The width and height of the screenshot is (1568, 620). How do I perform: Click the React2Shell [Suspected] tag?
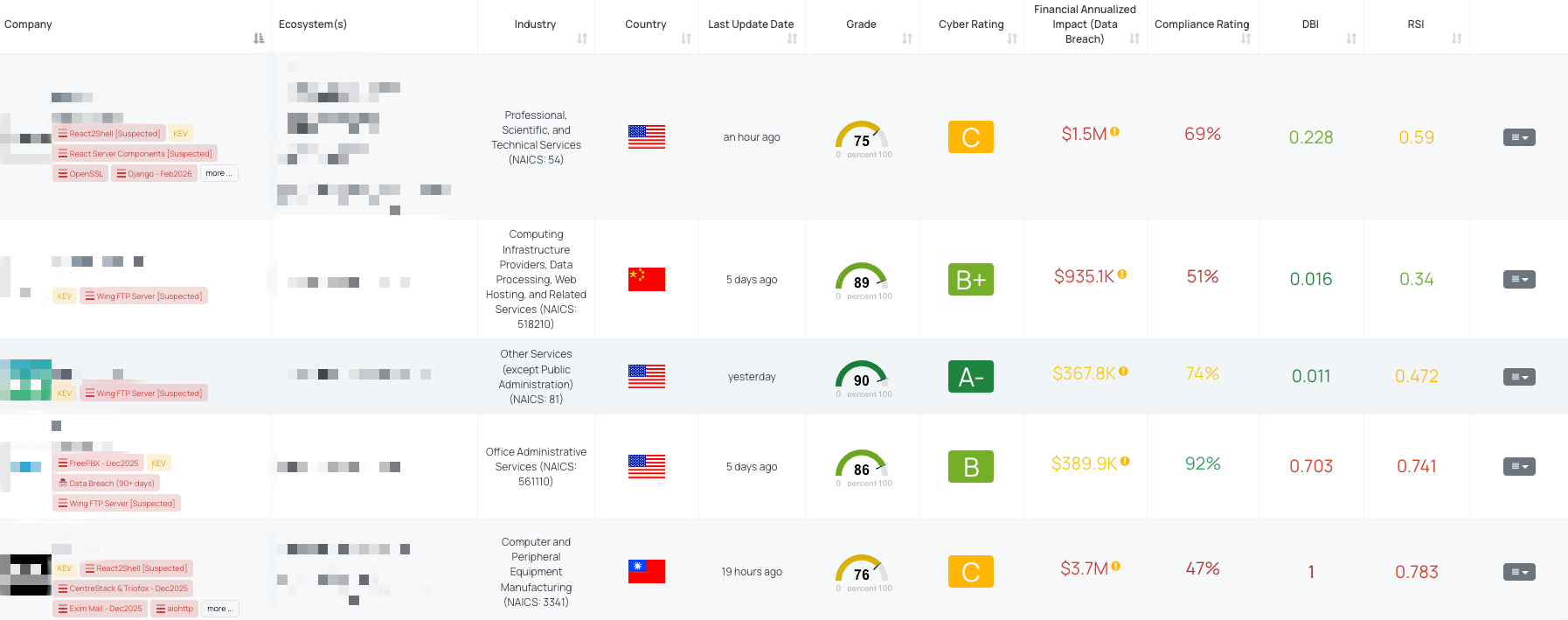coord(109,134)
